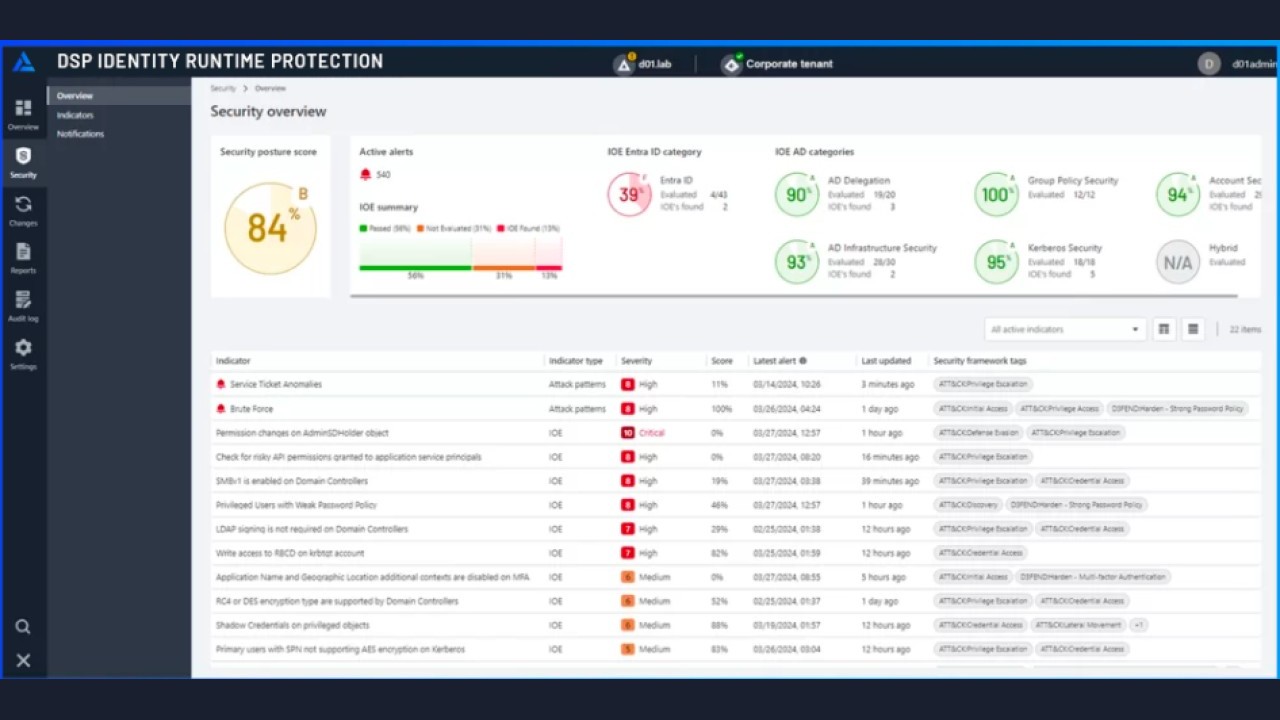Click the Group Policy Security 100% ring
This screenshot has width=1280, height=720.
tap(997, 194)
